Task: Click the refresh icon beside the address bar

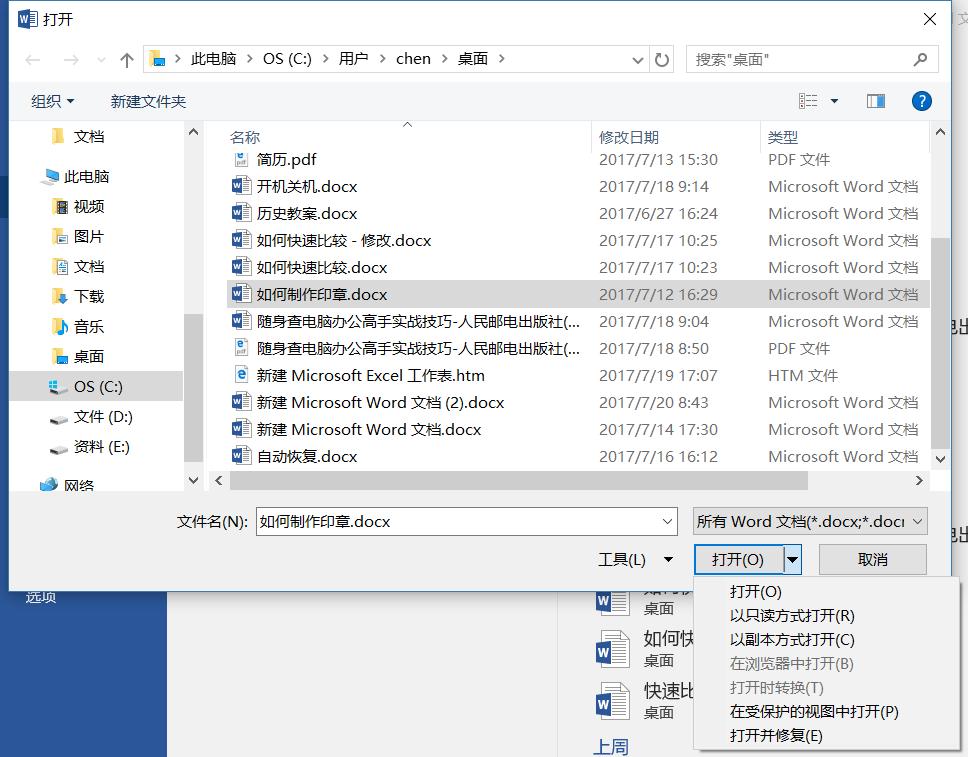Action: point(661,59)
